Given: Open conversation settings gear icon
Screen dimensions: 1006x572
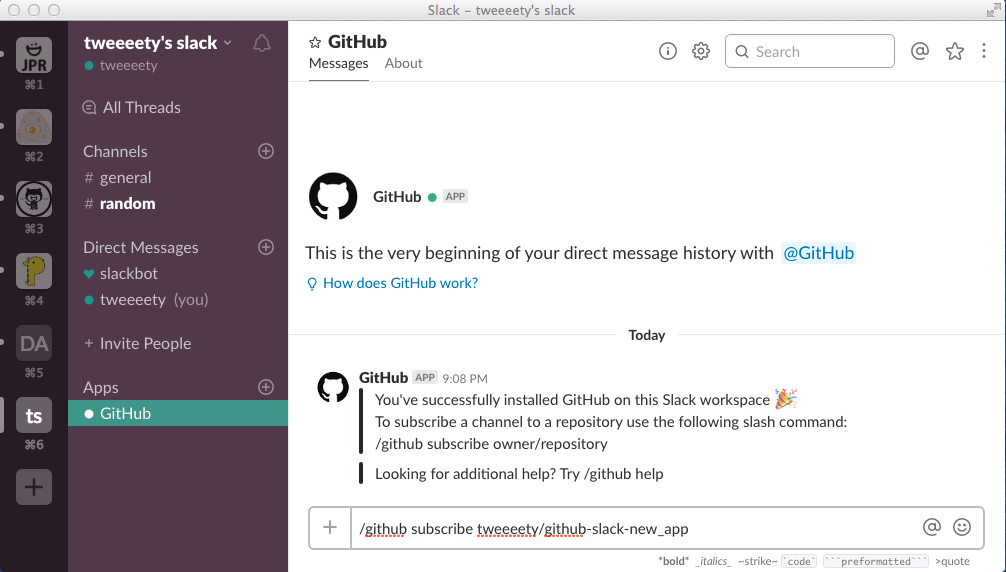Looking at the screenshot, I should [x=701, y=51].
